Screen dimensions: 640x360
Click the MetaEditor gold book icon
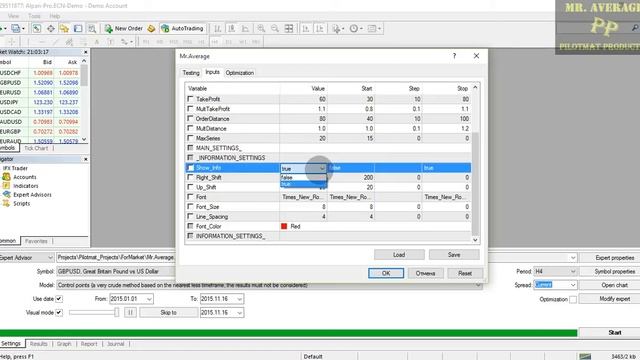click(x=151, y=29)
